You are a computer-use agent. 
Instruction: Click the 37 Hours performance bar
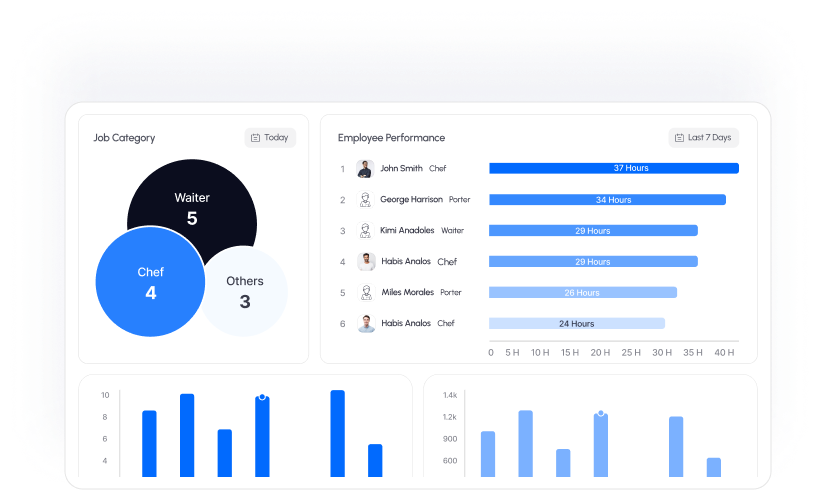[x=613, y=168]
